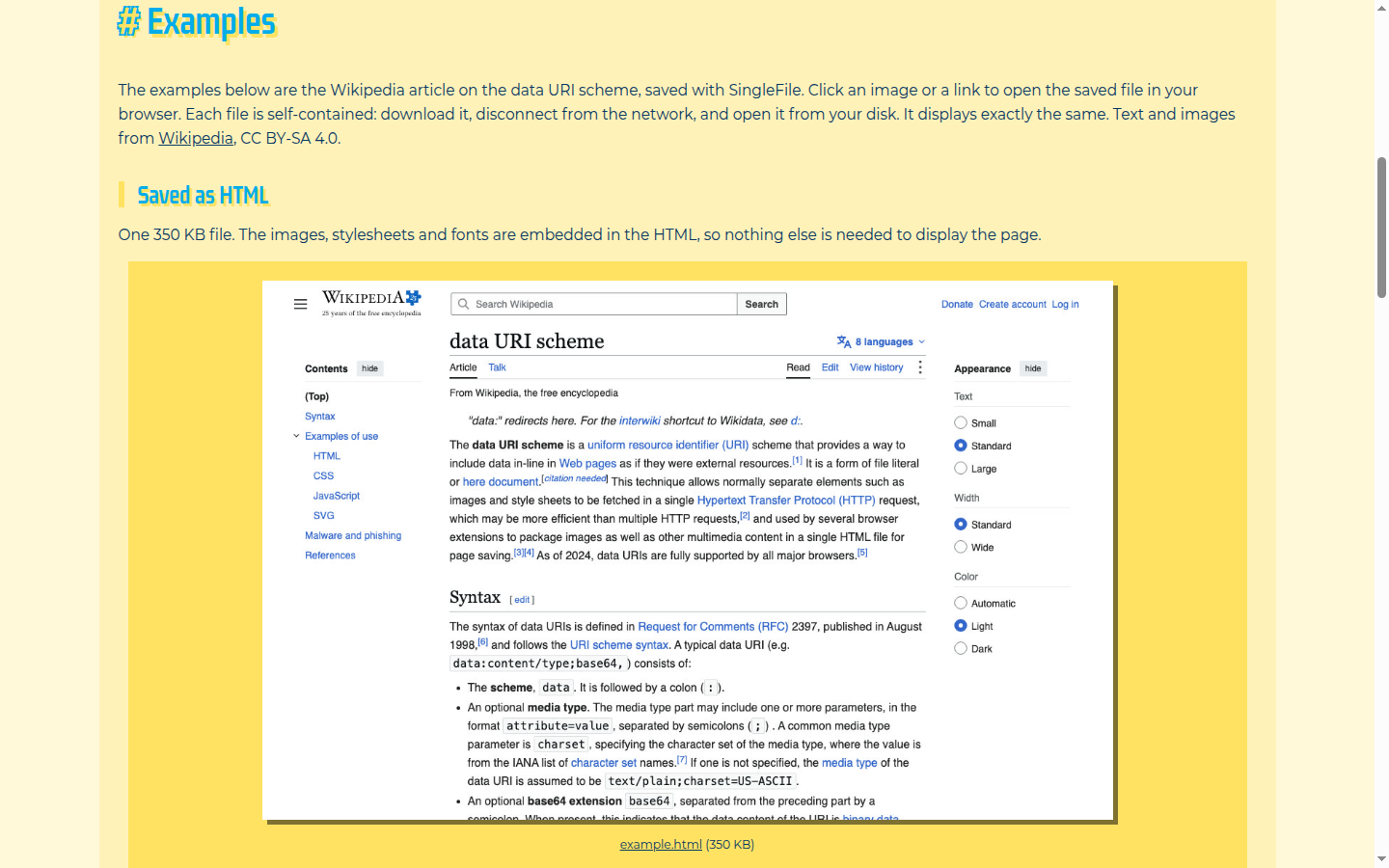Open the hamburger main menu in Wikipedia screenshot

pyautogui.click(x=300, y=304)
